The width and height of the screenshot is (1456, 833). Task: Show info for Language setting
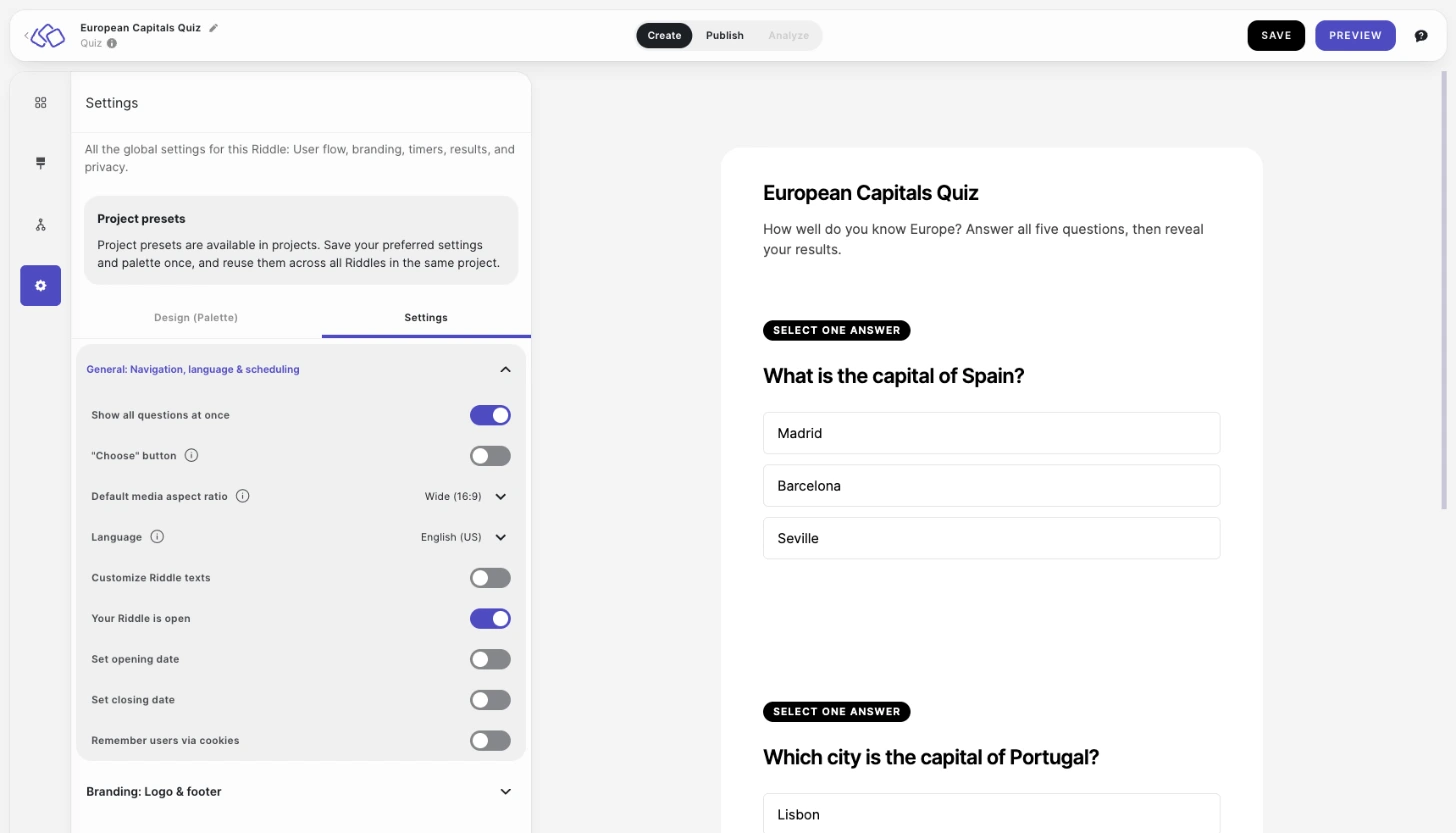(x=157, y=537)
